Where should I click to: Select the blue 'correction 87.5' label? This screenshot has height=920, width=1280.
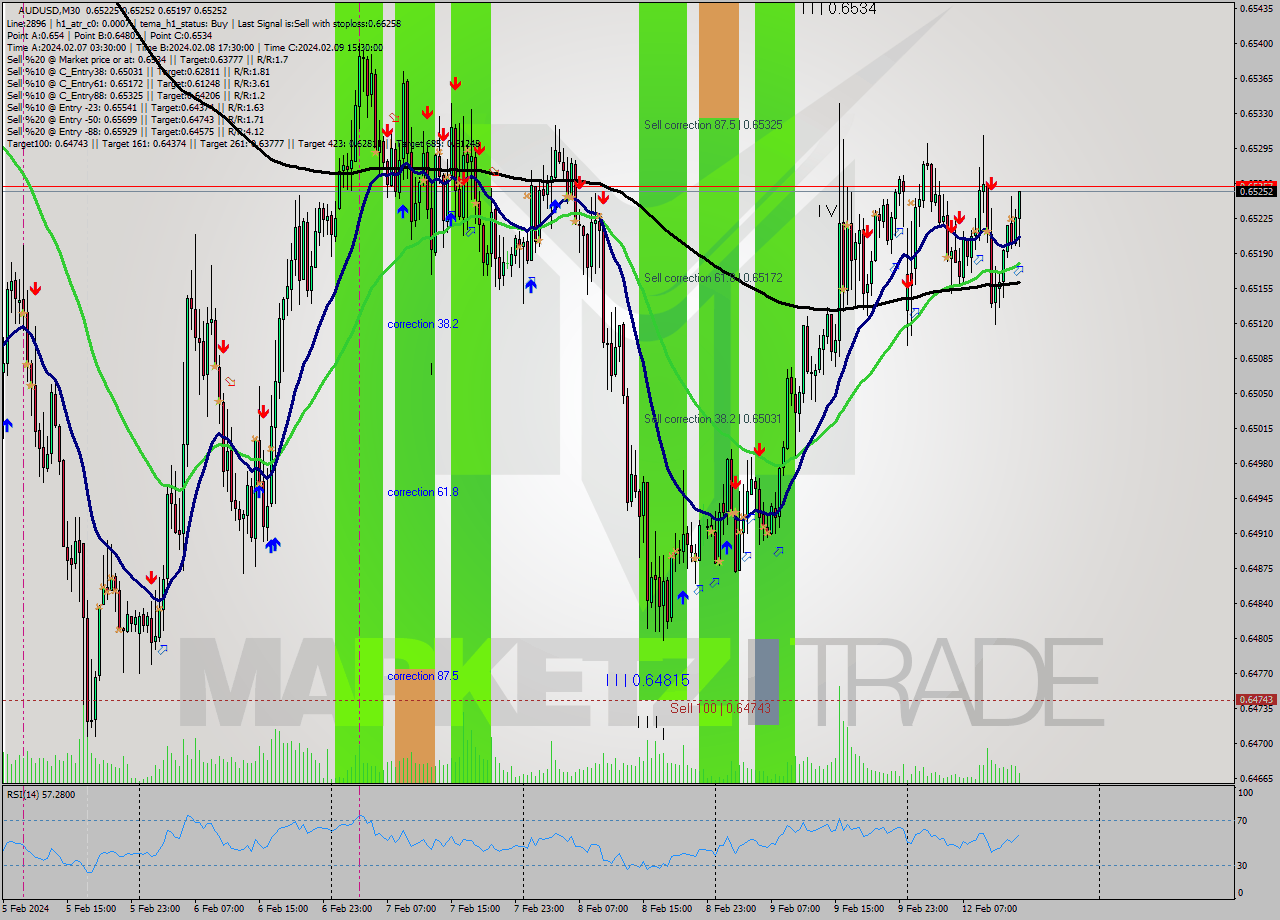[x=423, y=676]
